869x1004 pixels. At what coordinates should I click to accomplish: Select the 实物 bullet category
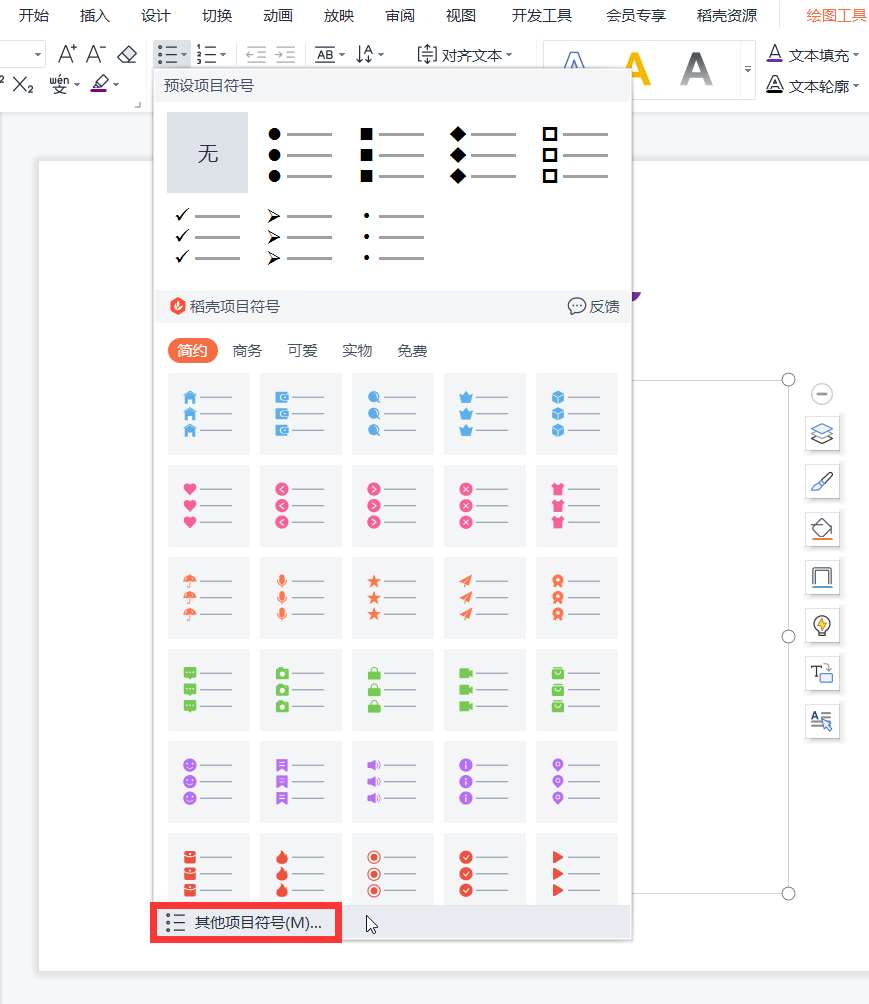pyautogui.click(x=357, y=350)
